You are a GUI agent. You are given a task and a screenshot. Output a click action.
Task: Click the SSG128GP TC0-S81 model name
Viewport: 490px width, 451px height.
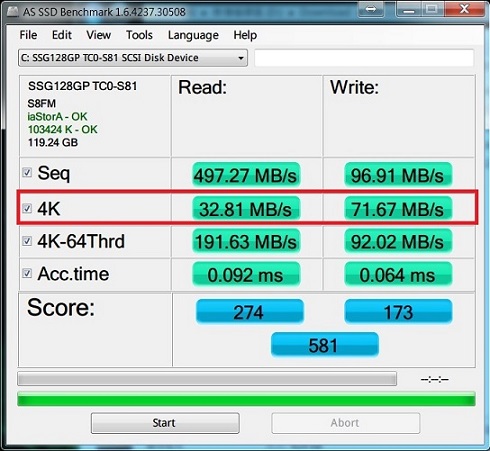coord(83,86)
